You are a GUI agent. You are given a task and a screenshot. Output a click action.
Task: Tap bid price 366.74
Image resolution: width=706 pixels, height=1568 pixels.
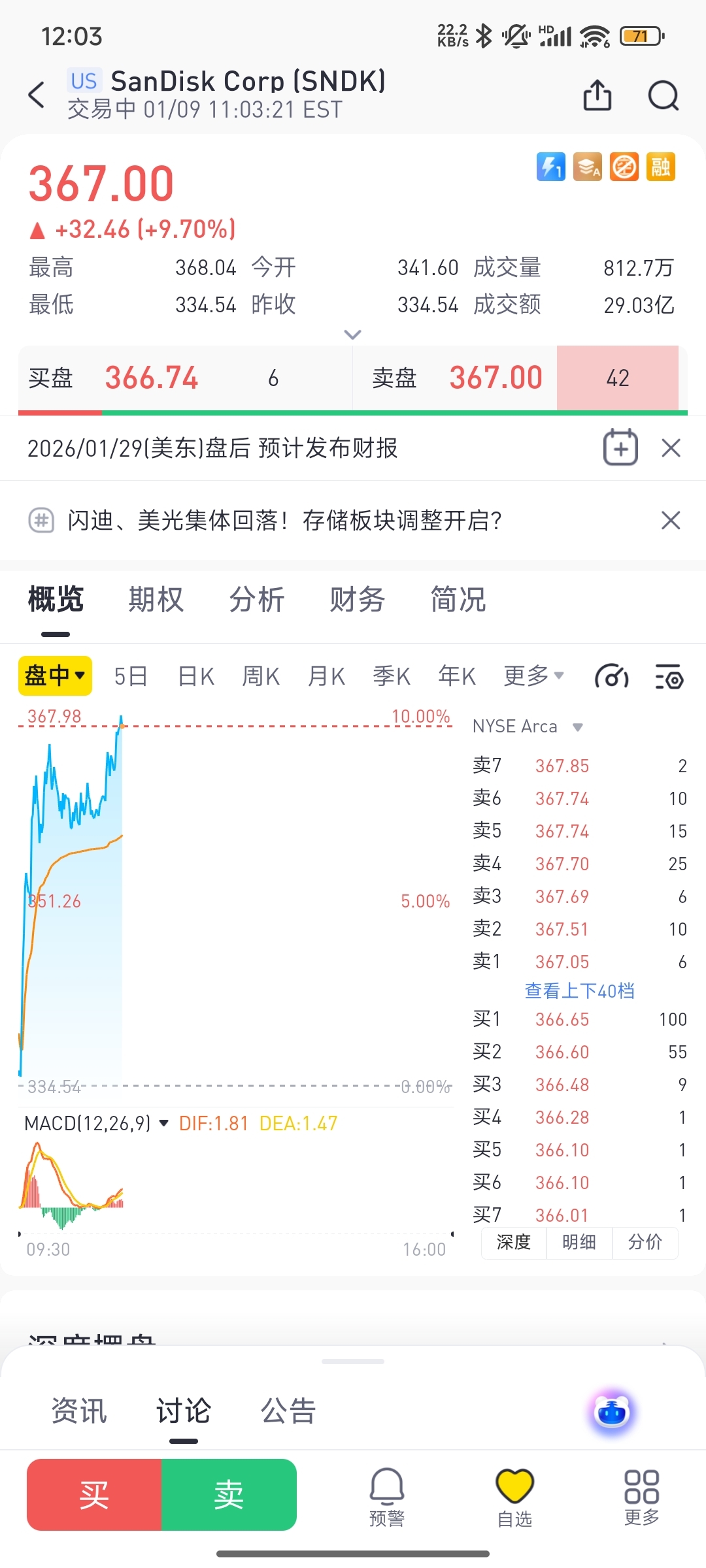coord(152,378)
